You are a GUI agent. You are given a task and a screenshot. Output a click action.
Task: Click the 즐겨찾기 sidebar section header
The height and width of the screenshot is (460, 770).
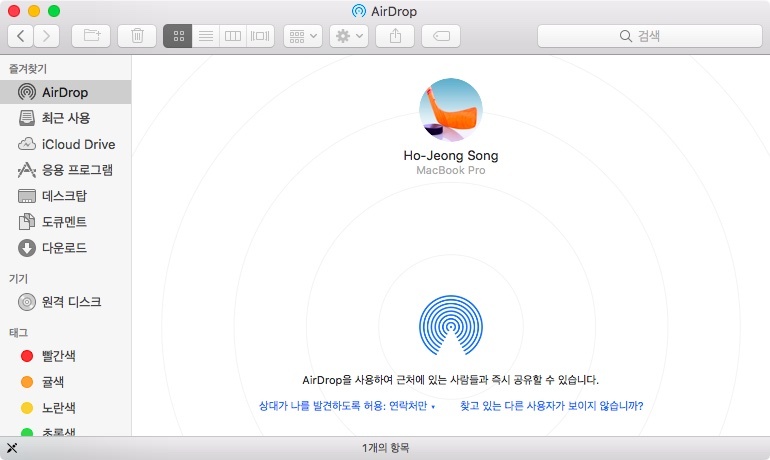(x=28, y=69)
